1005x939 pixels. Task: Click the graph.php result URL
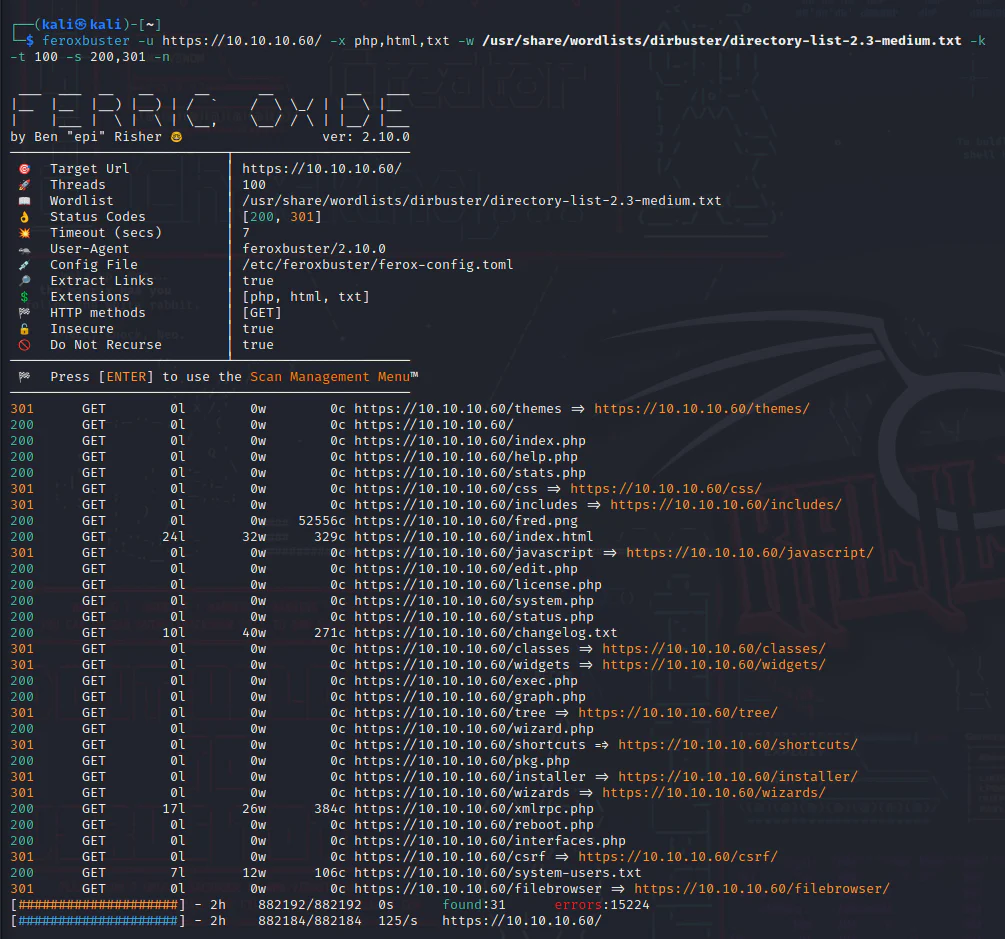click(x=470, y=697)
